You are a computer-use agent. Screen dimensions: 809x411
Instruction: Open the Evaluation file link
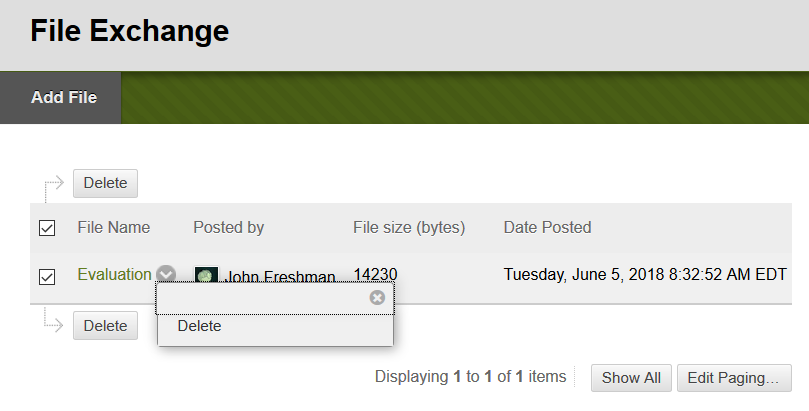point(115,274)
